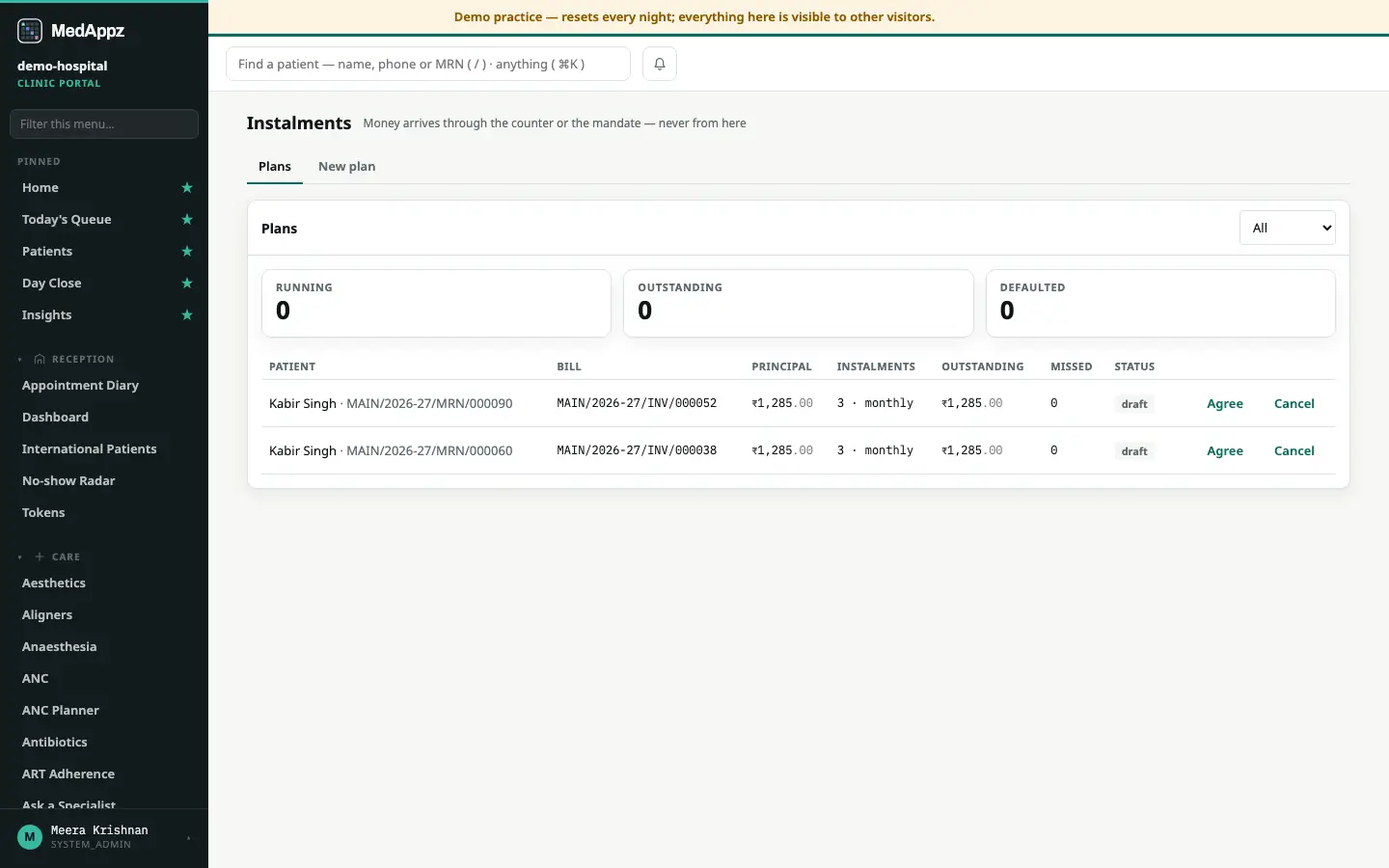Screen dimensions: 1389x868
Task: Click Kabir Singh with MRN/000060
Action: tap(391, 451)
